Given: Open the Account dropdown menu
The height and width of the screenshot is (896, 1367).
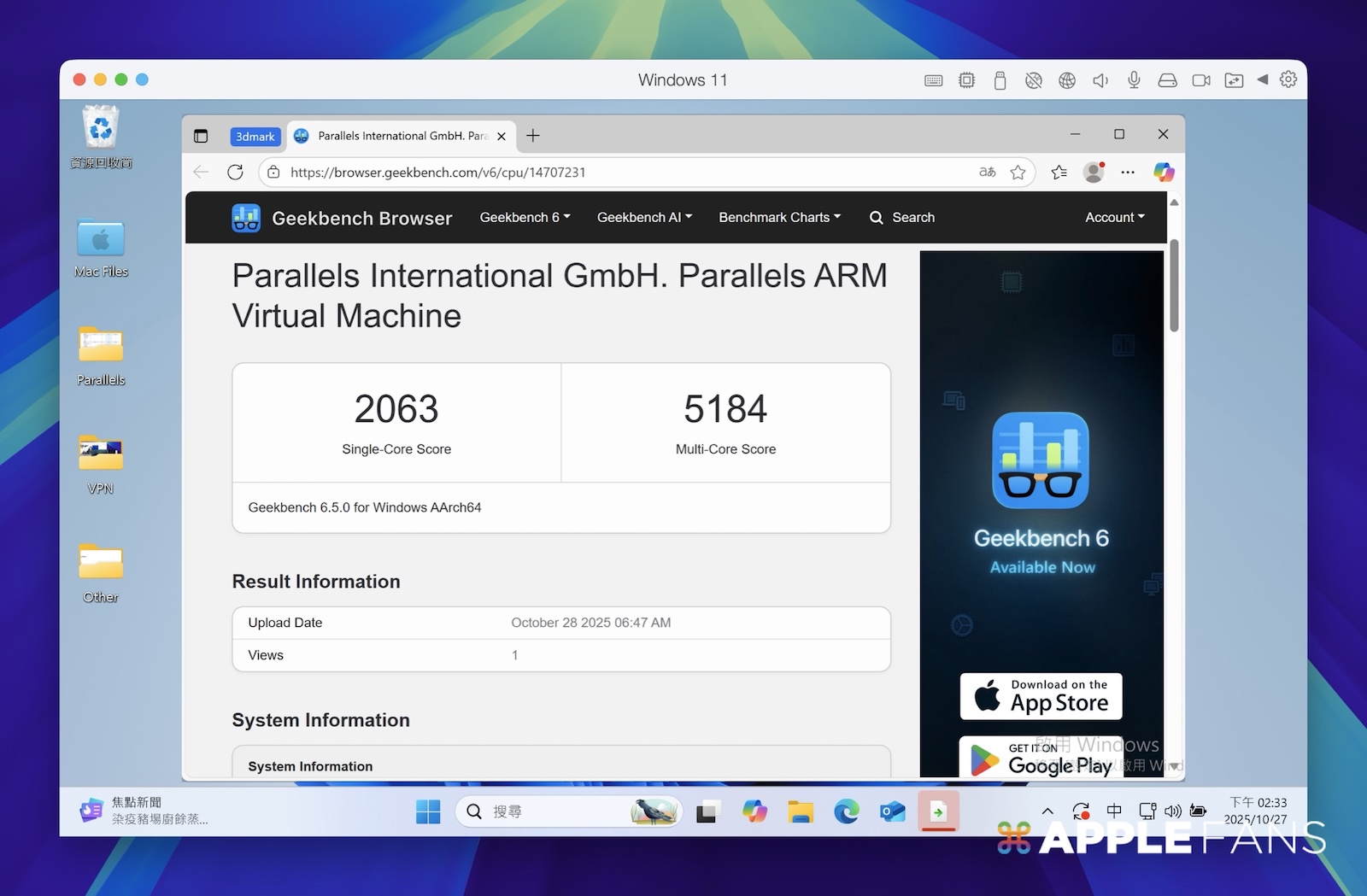Looking at the screenshot, I should click(1114, 218).
